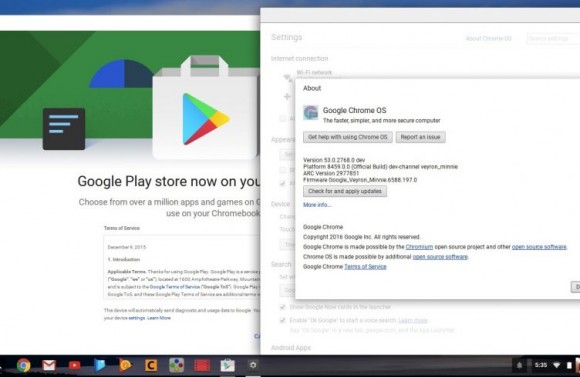Click About Chrome OS in Settings header
580x377 pixels.
(488, 38)
